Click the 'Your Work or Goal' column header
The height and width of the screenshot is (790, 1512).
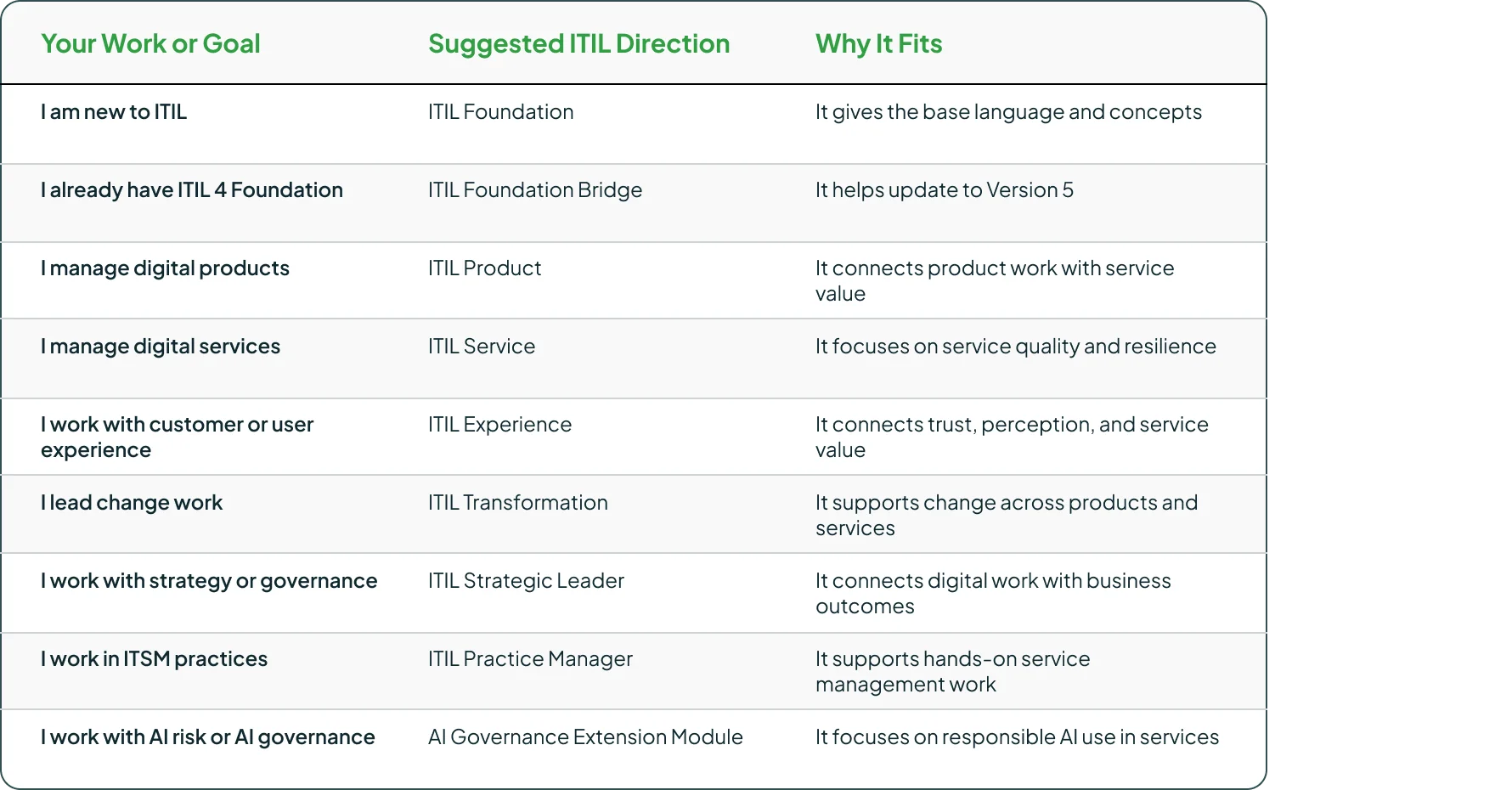[150, 43]
